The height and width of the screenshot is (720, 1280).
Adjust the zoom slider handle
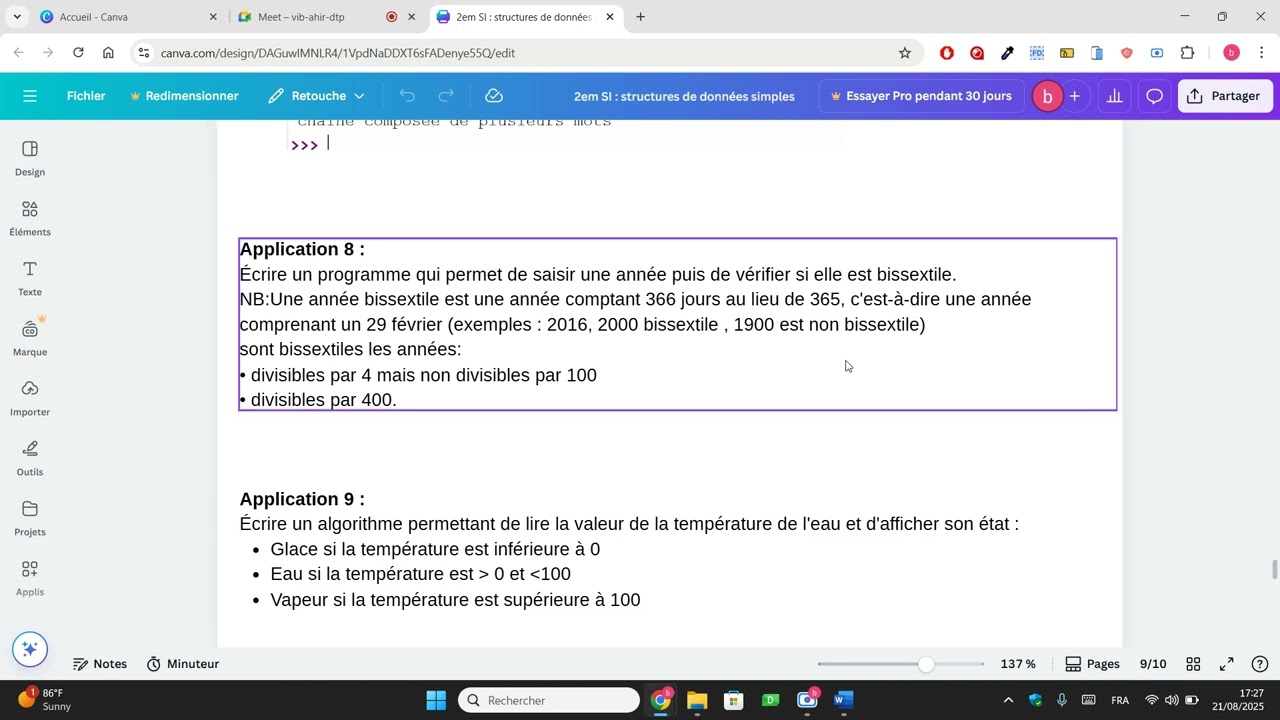click(x=926, y=664)
